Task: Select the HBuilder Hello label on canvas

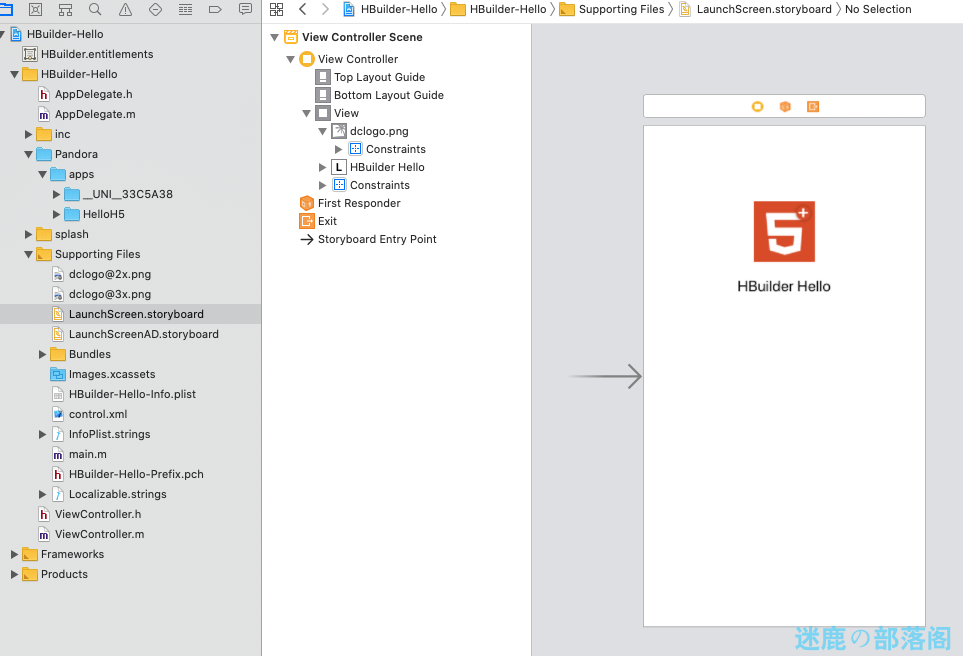Action: (x=784, y=286)
